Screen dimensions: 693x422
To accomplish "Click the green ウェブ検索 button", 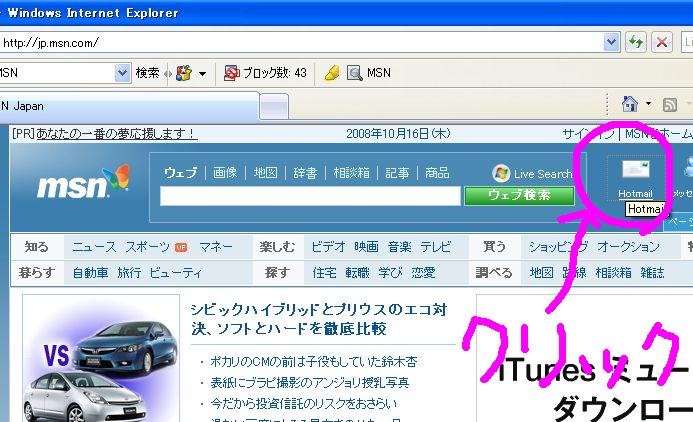I will 519,196.
